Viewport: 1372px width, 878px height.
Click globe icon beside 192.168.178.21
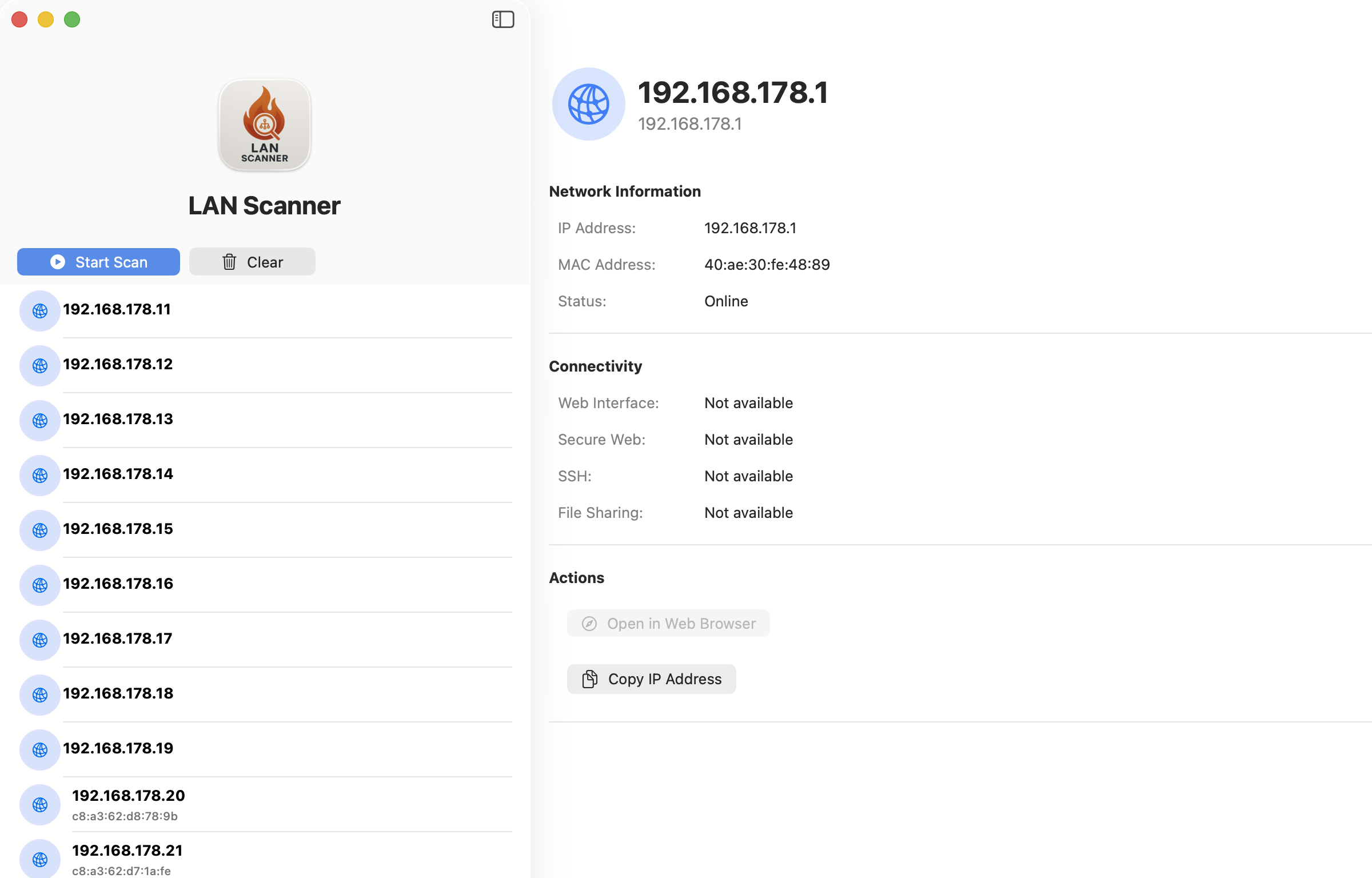tap(40, 858)
